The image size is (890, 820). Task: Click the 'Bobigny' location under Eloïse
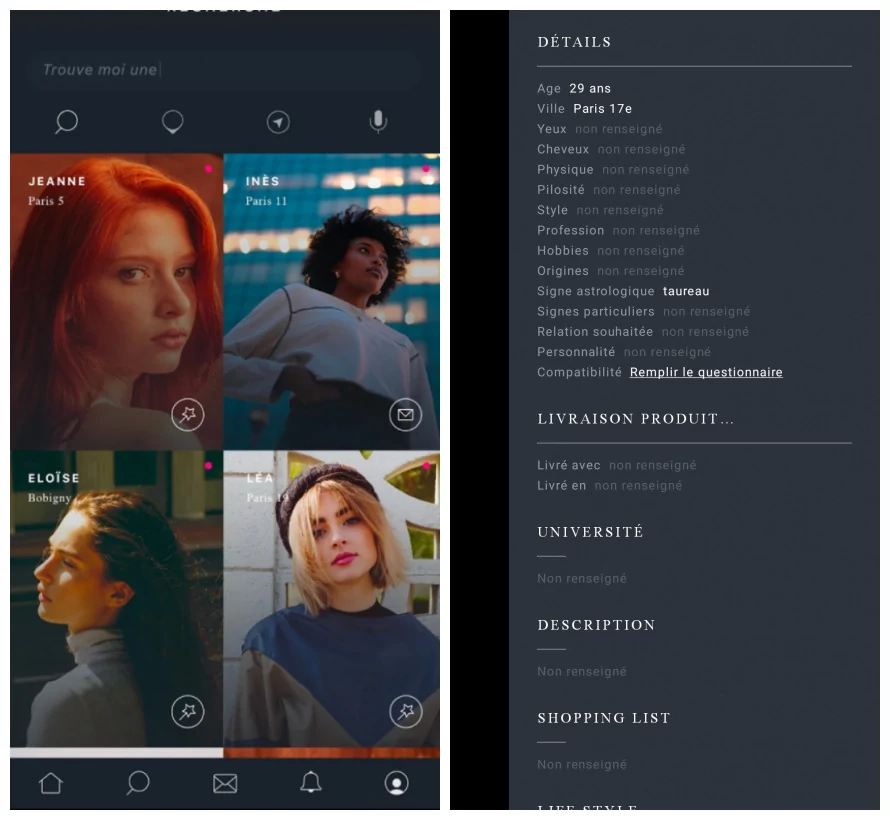click(49, 498)
